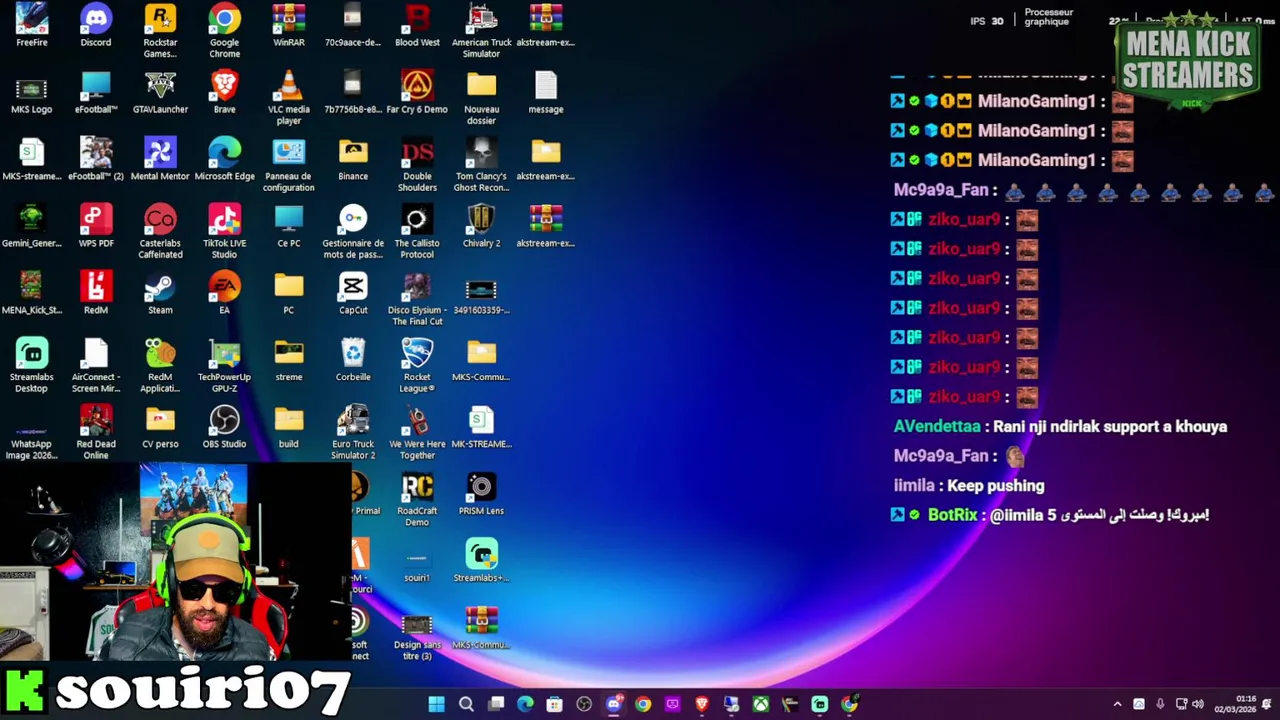Screen dimensions: 1280x720
Task: Open RoadCraft Demo desktop shortcut
Action: pos(417,499)
